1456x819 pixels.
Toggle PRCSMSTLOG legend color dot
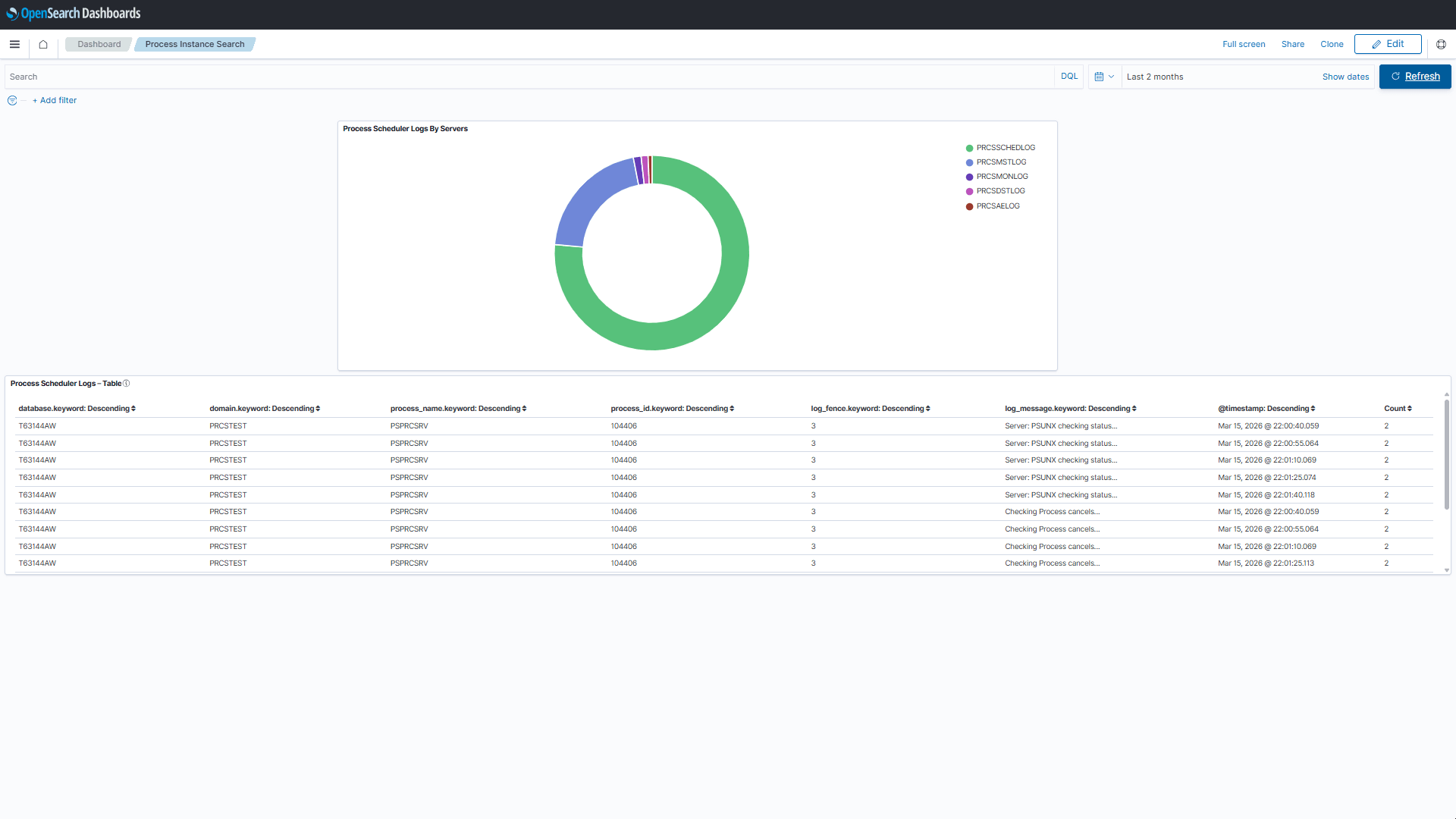(969, 163)
